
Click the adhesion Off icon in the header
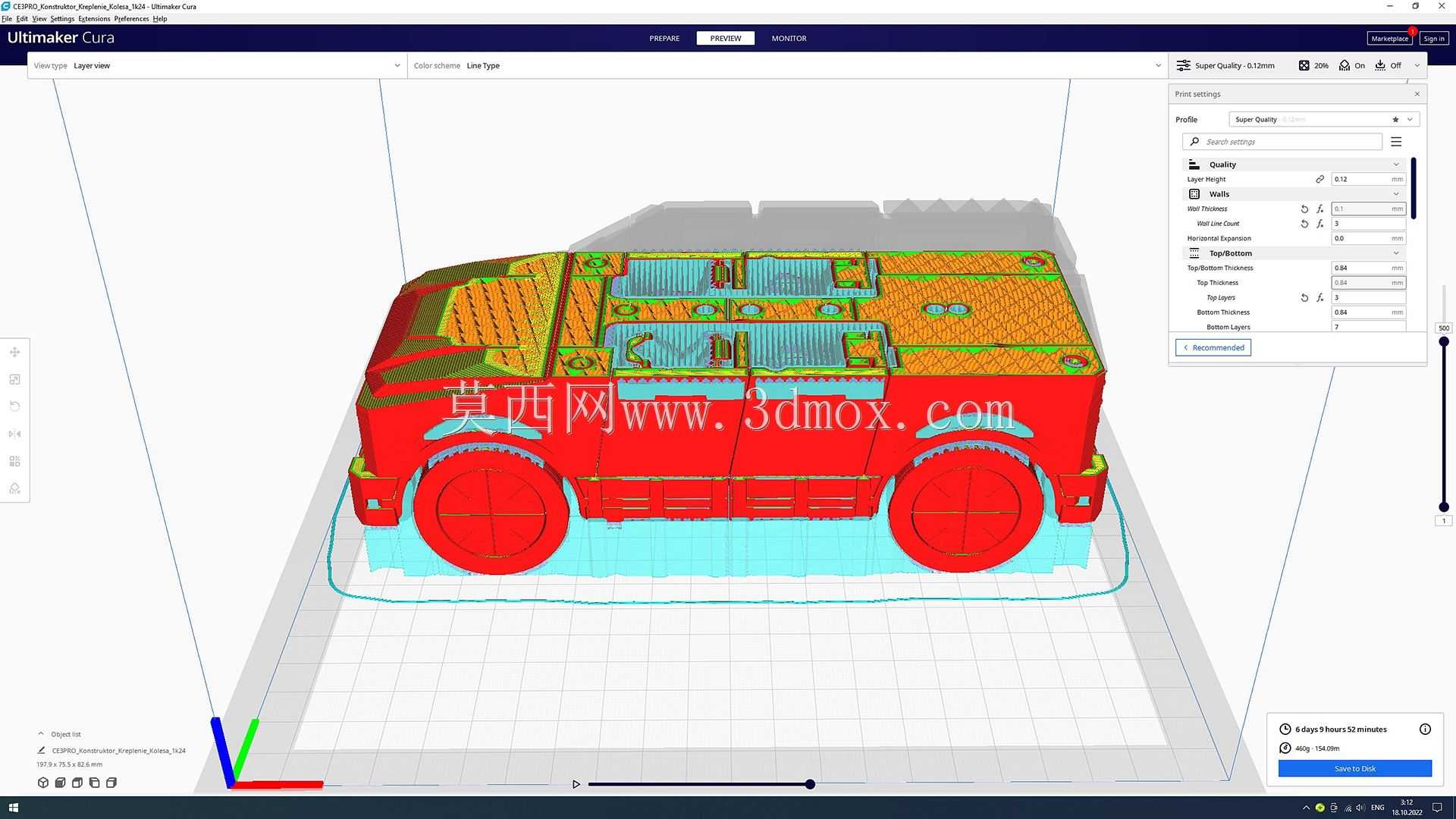(x=1380, y=65)
